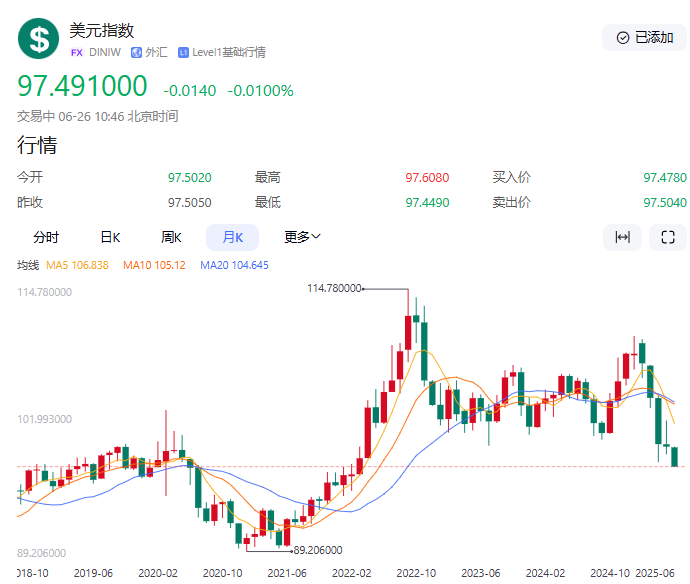
Task: Open the 更多 period dropdown
Action: pos(302,237)
